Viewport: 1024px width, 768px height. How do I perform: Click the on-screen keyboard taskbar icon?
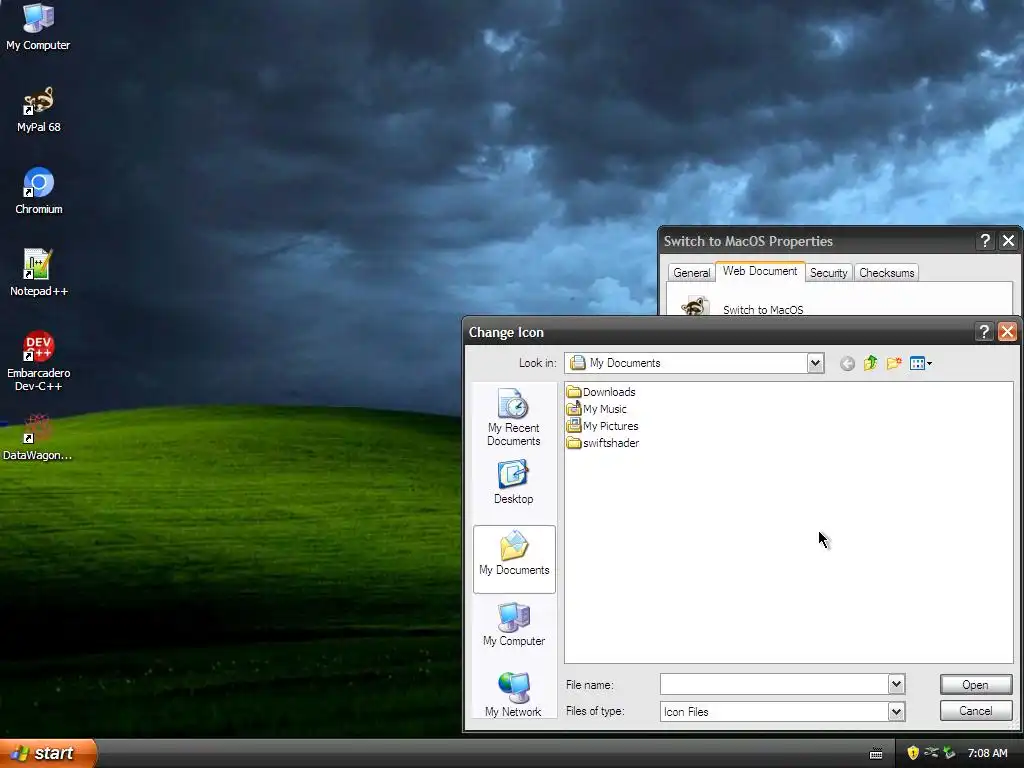(x=876, y=754)
